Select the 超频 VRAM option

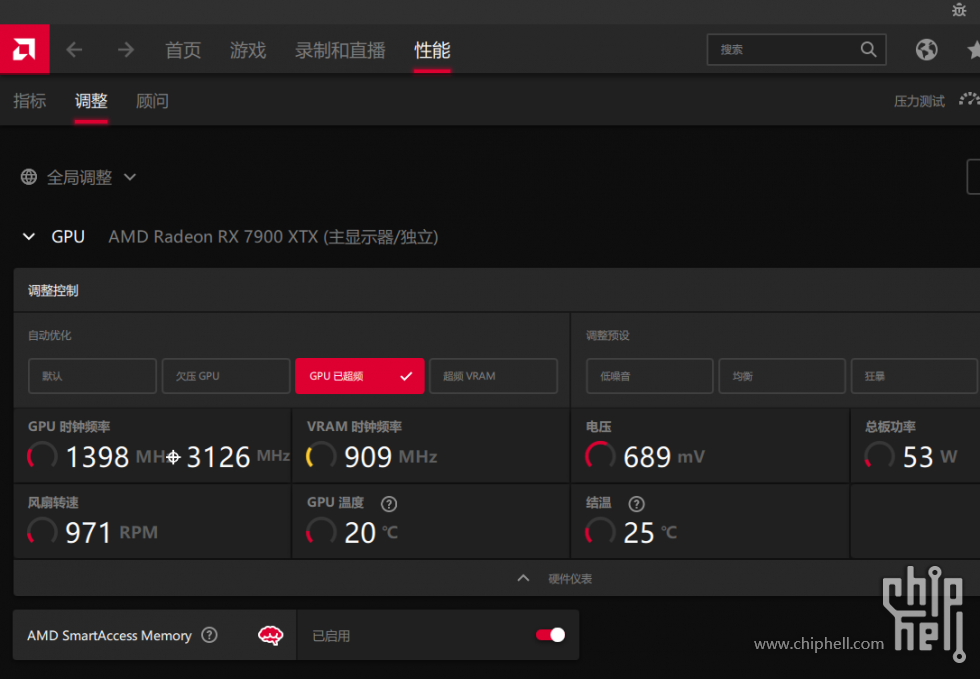pyautogui.click(x=493, y=376)
